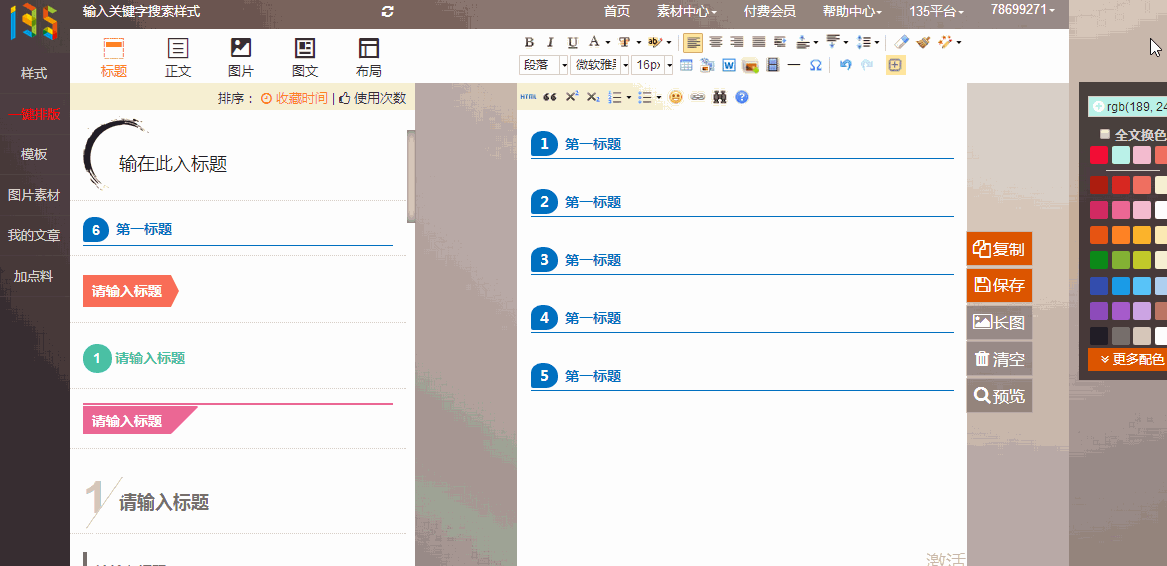Align text to the right
The height and width of the screenshot is (566, 1167).
tap(737, 42)
